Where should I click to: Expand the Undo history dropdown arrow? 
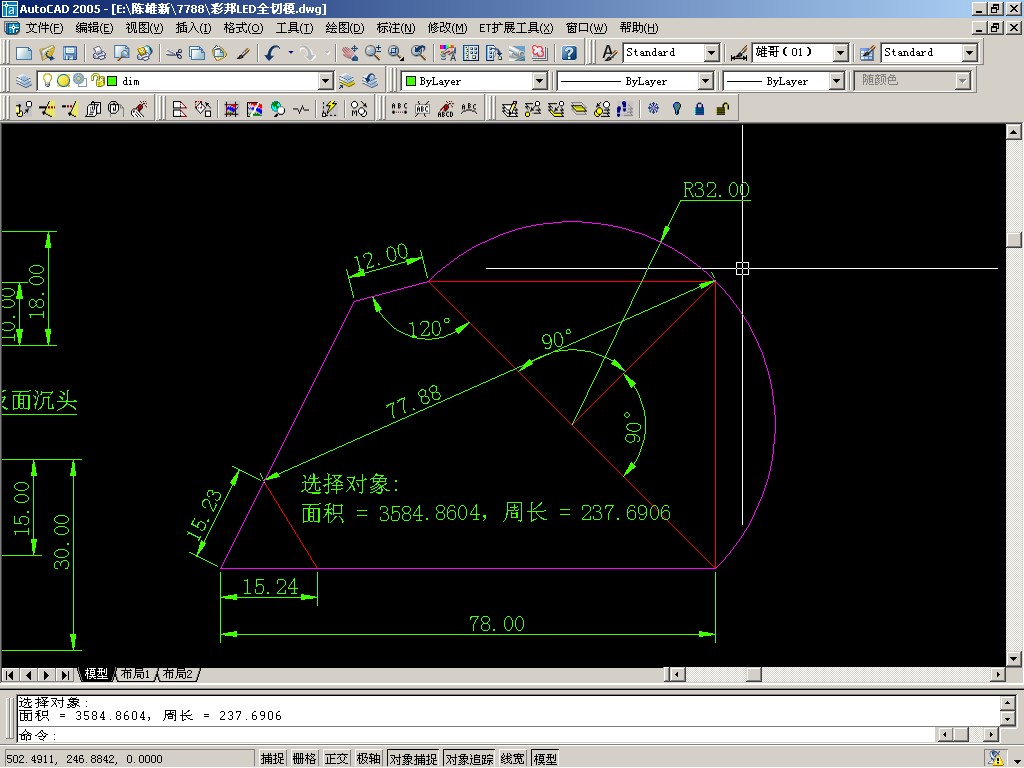pos(291,53)
